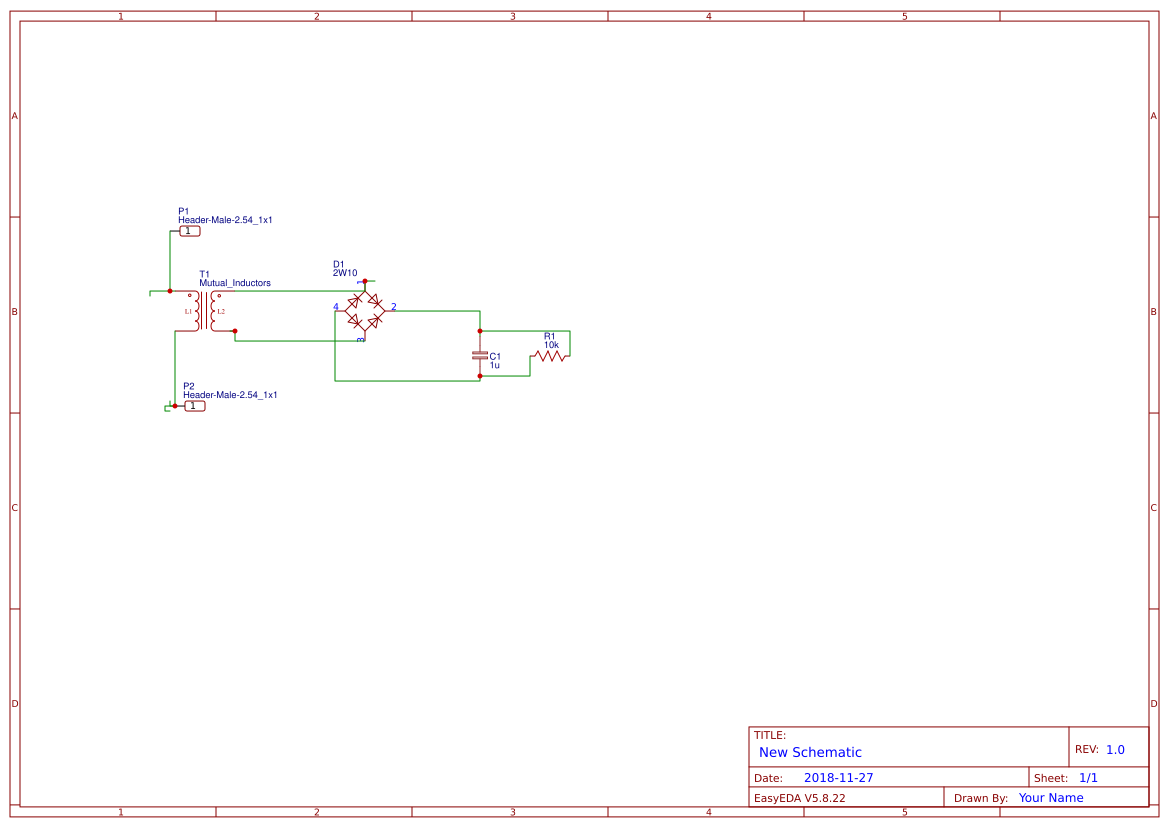Click the Sheet 1/1 field

[1078, 776]
